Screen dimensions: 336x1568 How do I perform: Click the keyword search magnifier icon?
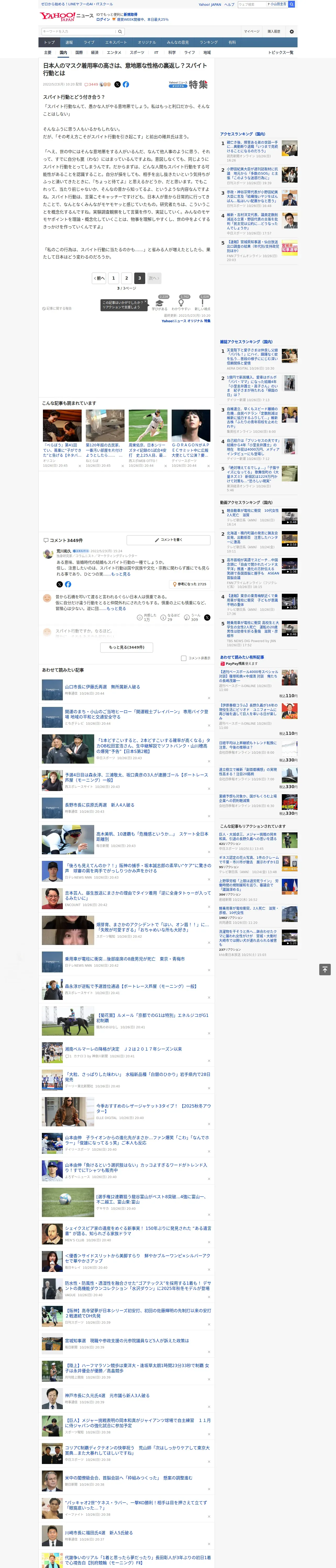pos(120,32)
